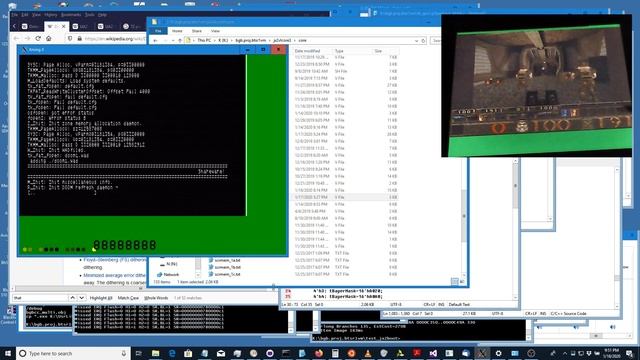Image resolution: width=640 pixels, height=360 pixels.
Task: Close the active Wikipedia tab in Firefox
Action: (63, 27)
